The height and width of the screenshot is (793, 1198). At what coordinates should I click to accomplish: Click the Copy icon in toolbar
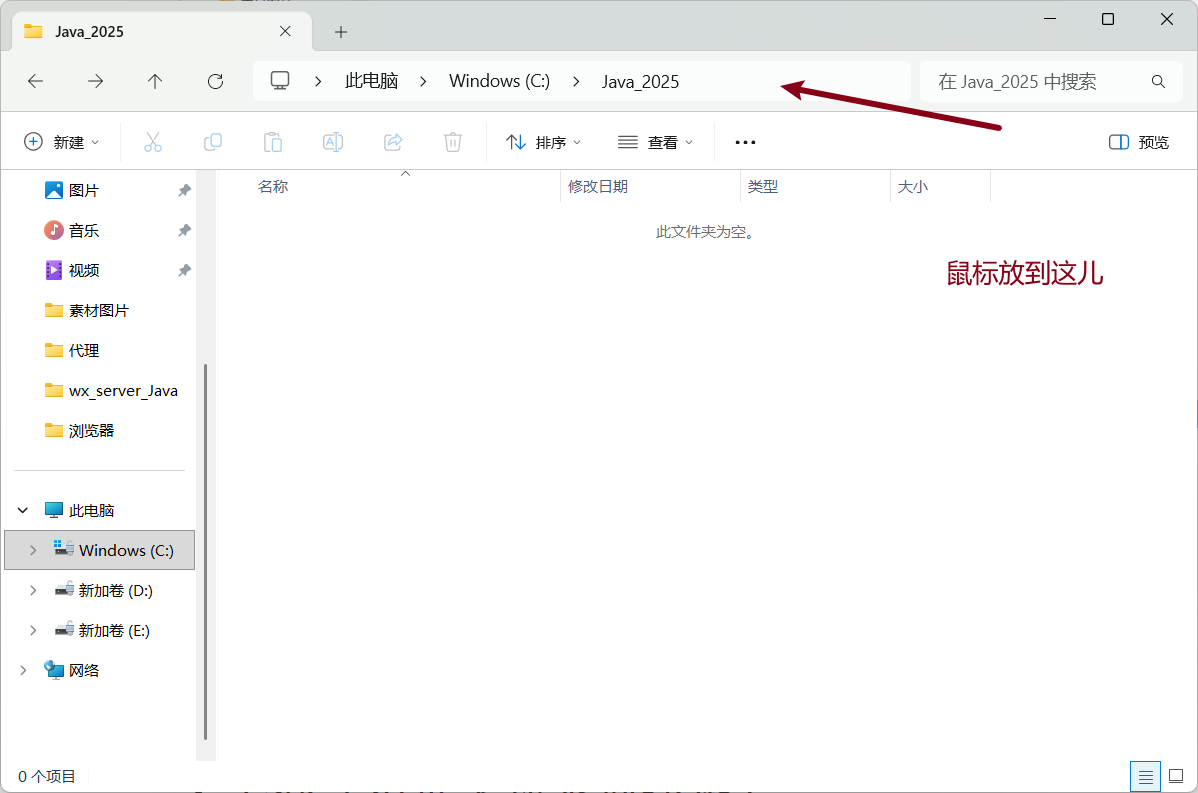pos(213,142)
